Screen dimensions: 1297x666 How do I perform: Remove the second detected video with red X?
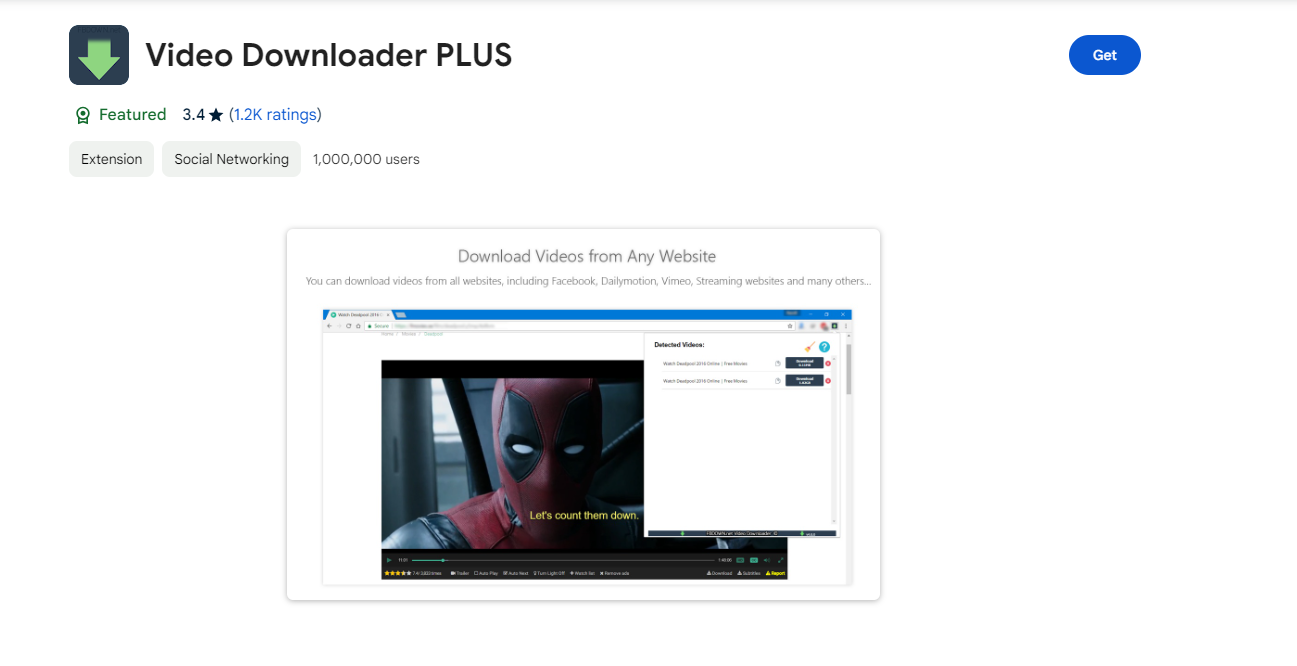828,380
